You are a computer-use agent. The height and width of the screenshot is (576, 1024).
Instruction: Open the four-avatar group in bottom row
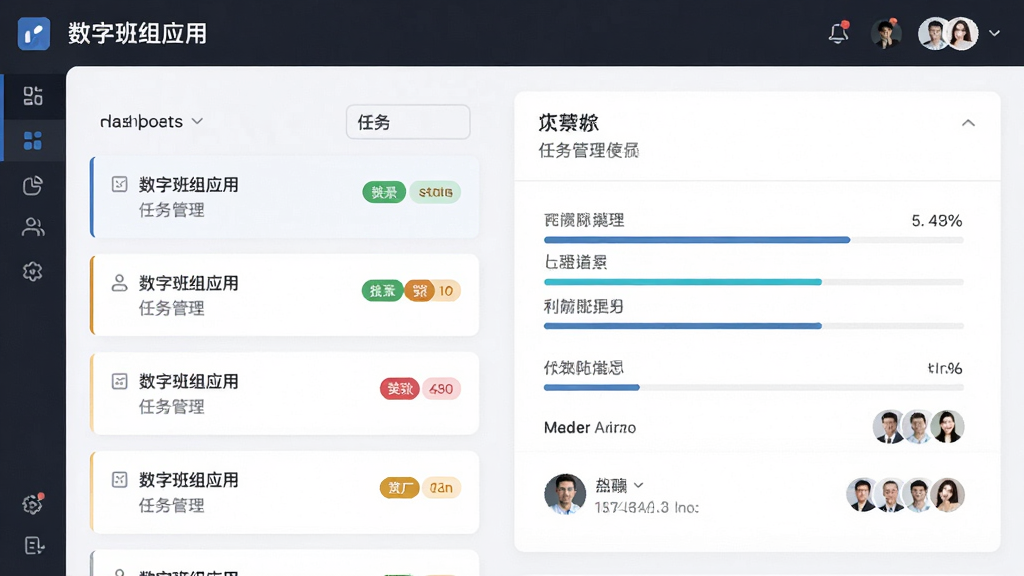[x=905, y=494]
